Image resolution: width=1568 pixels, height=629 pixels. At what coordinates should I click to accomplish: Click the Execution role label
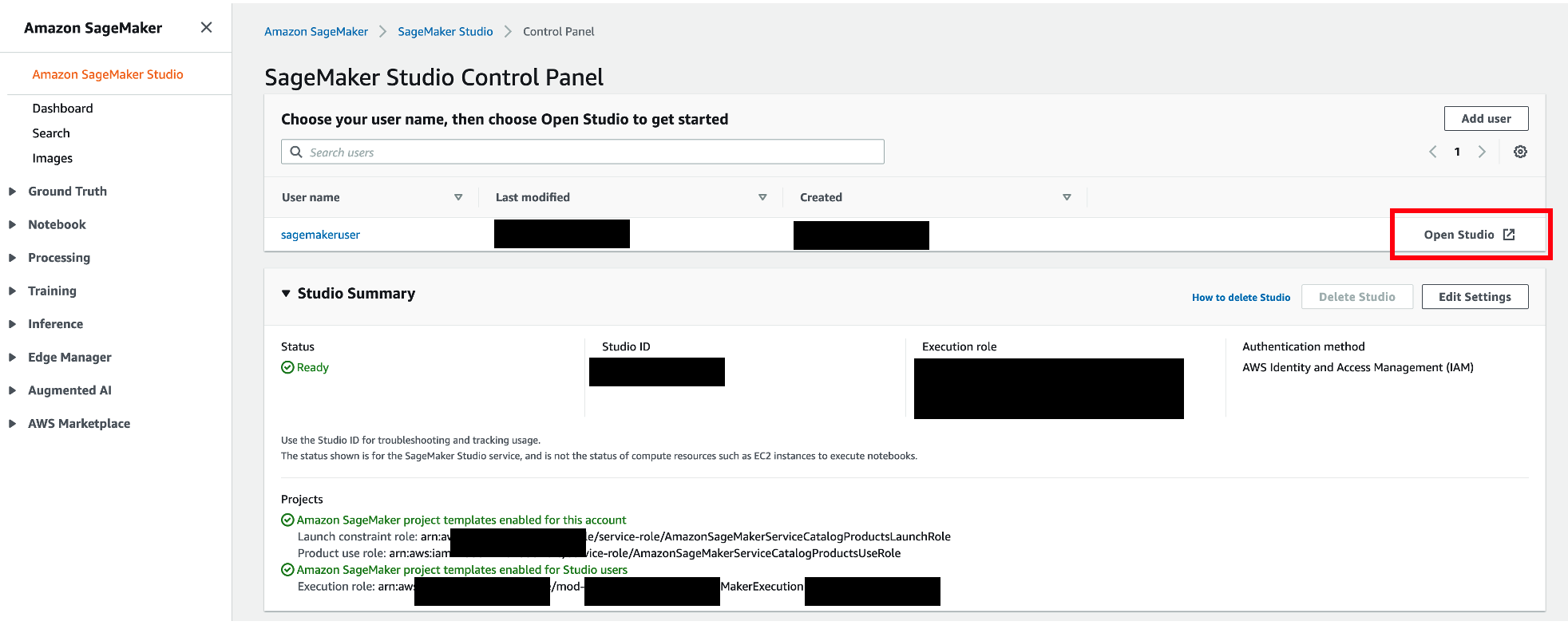point(959,346)
